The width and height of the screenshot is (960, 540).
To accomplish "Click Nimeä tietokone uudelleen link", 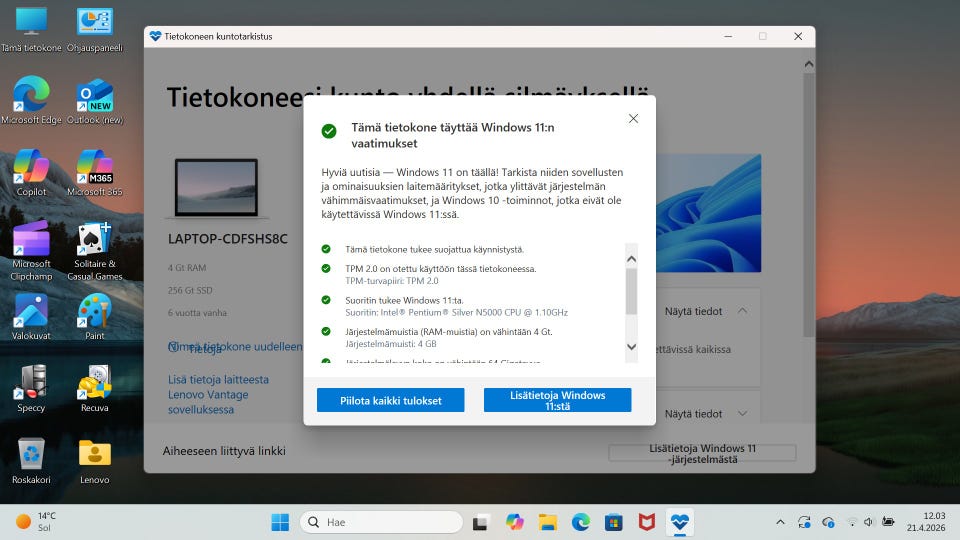I will (x=235, y=347).
